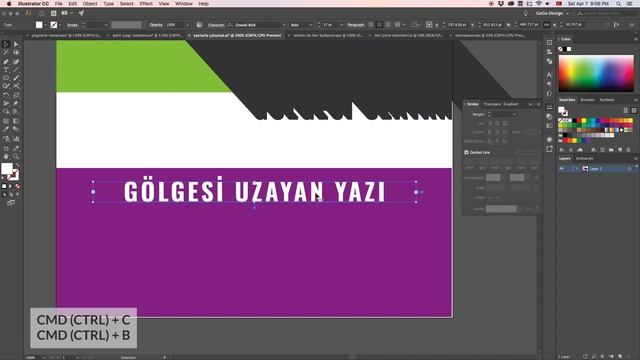The width and height of the screenshot is (640, 360).
Task: Click Create New Layer icon
Action: (620, 356)
